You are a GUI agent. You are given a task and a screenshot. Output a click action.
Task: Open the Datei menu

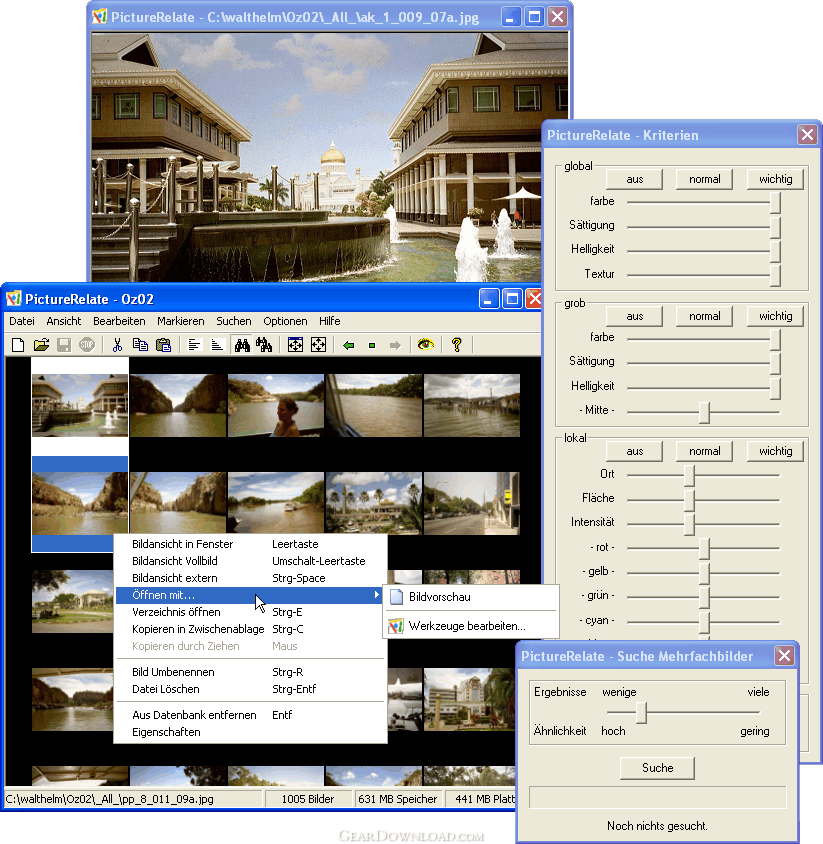point(22,321)
